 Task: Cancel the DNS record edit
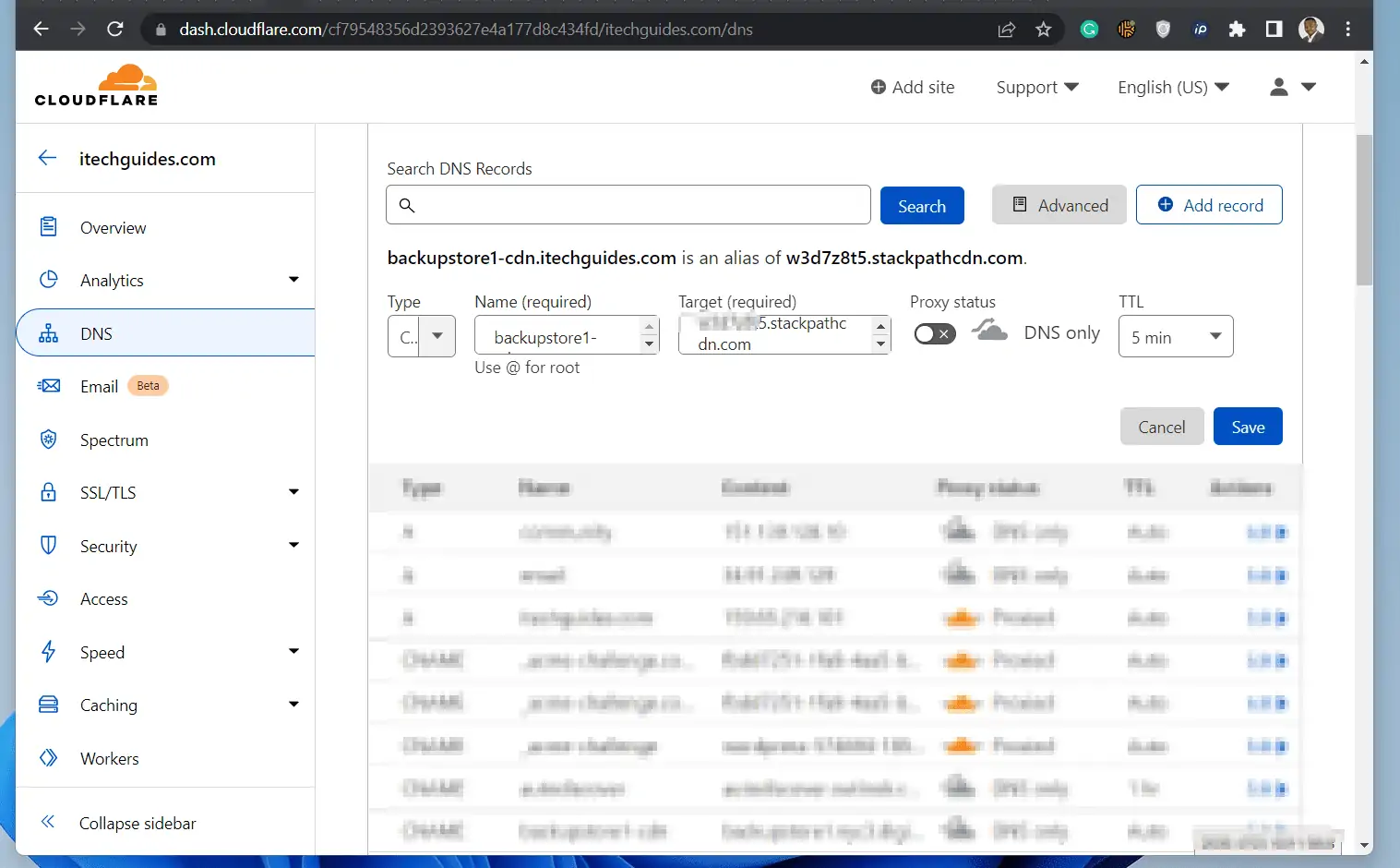pyautogui.click(x=1162, y=427)
